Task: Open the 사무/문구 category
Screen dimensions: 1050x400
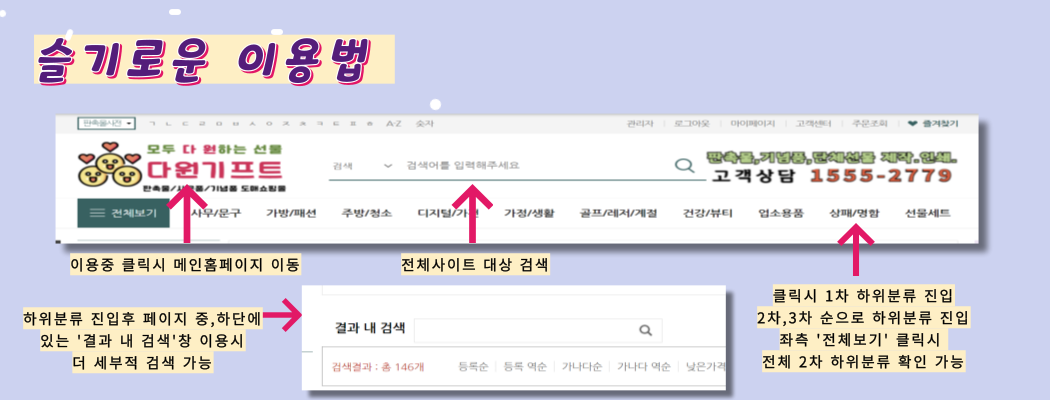Action: click(x=216, y=214)
